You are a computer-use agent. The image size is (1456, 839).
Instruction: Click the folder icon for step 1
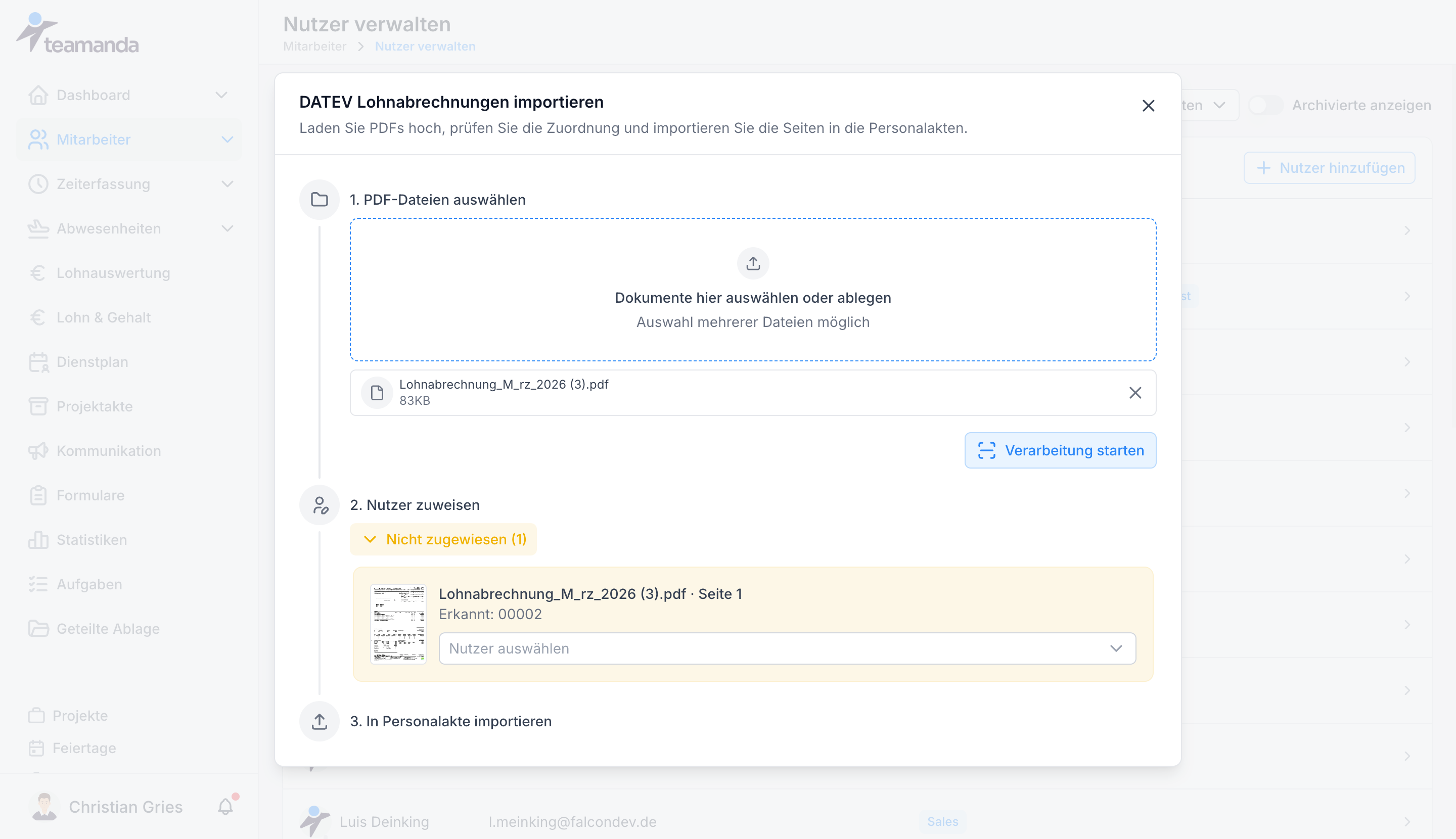click(x=320, y=199)
